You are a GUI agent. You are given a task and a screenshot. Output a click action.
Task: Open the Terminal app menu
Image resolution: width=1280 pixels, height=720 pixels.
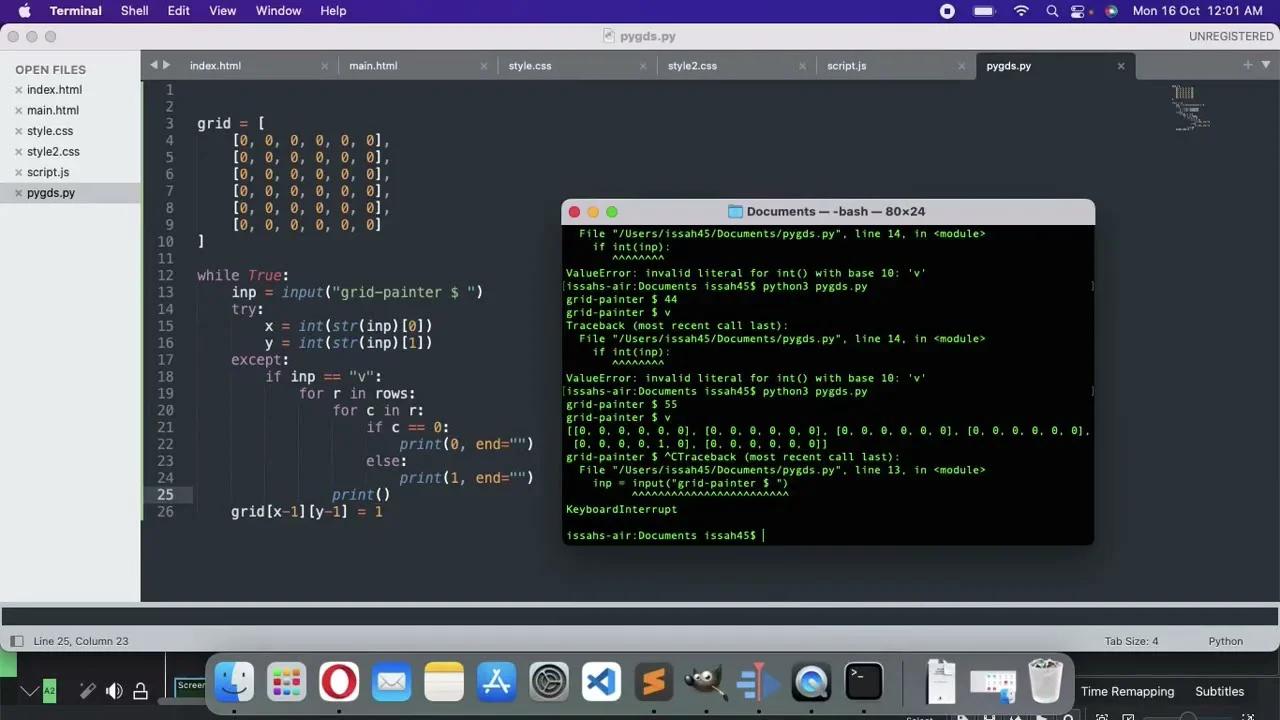pos(76,11)
